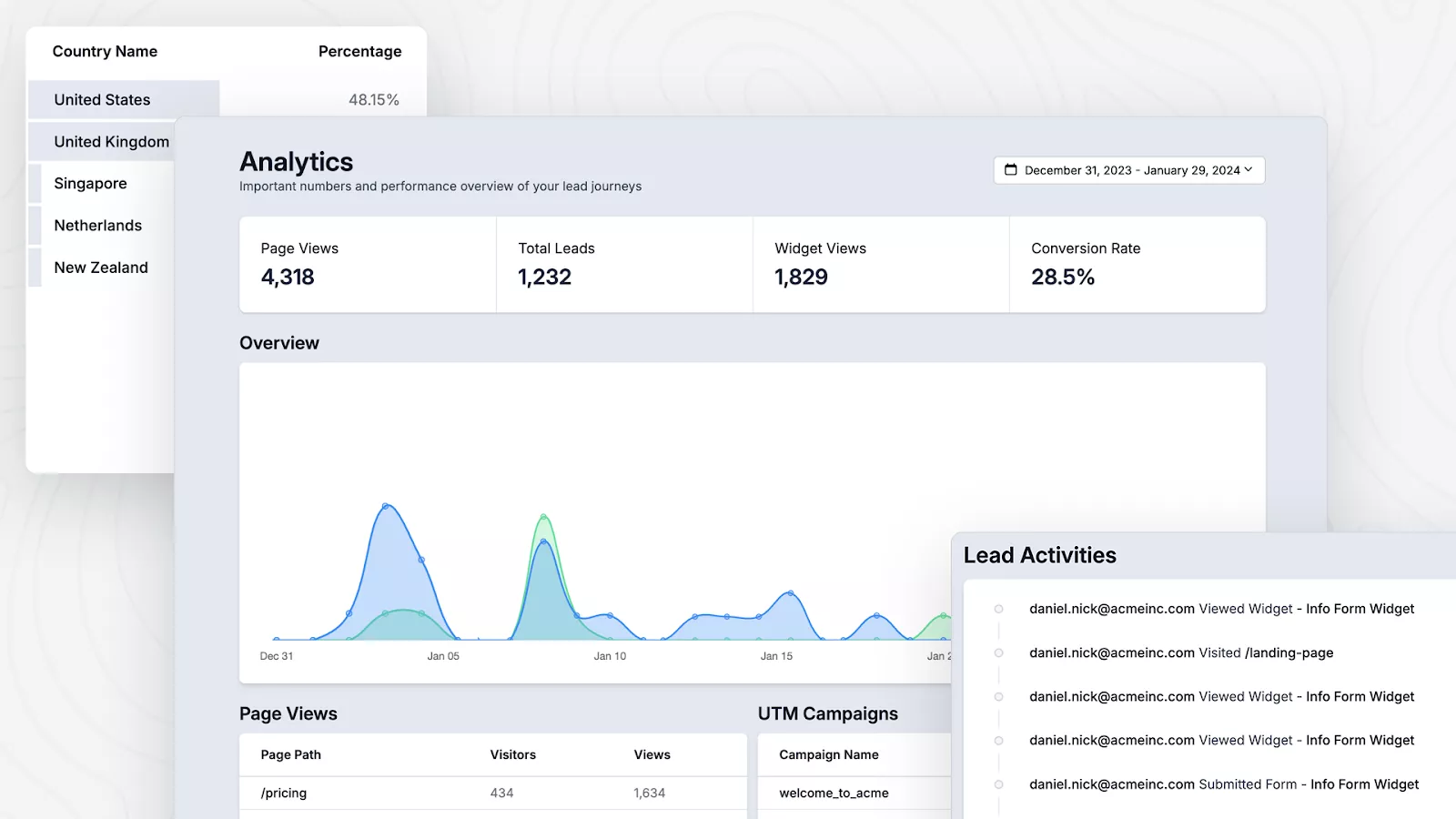Click the calendar icon in date picker
This screenshot has height=819, width=1456.
(x=1010, y=170)
